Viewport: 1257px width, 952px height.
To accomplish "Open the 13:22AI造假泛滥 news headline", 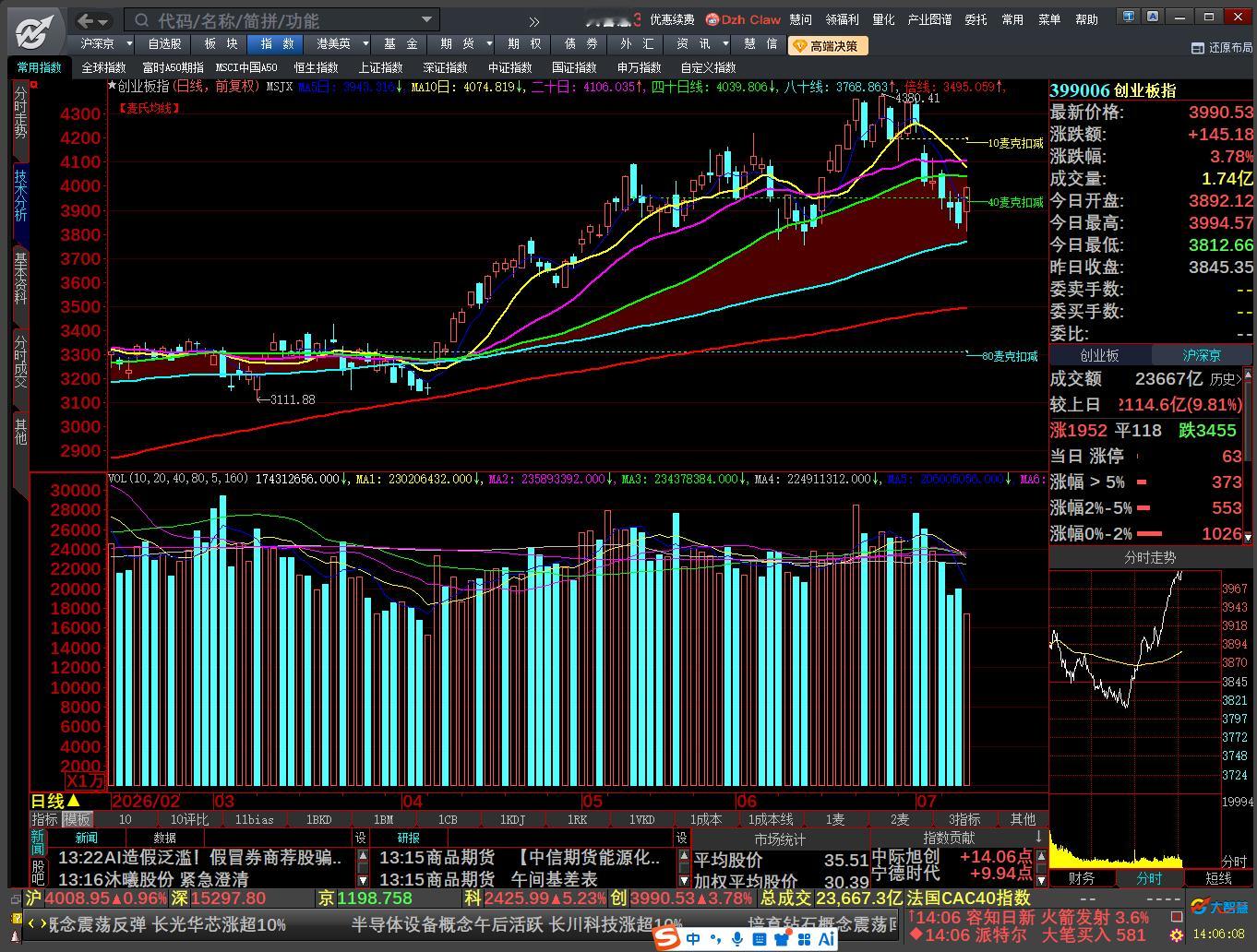I will pyautogui.click(x=198, y=857).
